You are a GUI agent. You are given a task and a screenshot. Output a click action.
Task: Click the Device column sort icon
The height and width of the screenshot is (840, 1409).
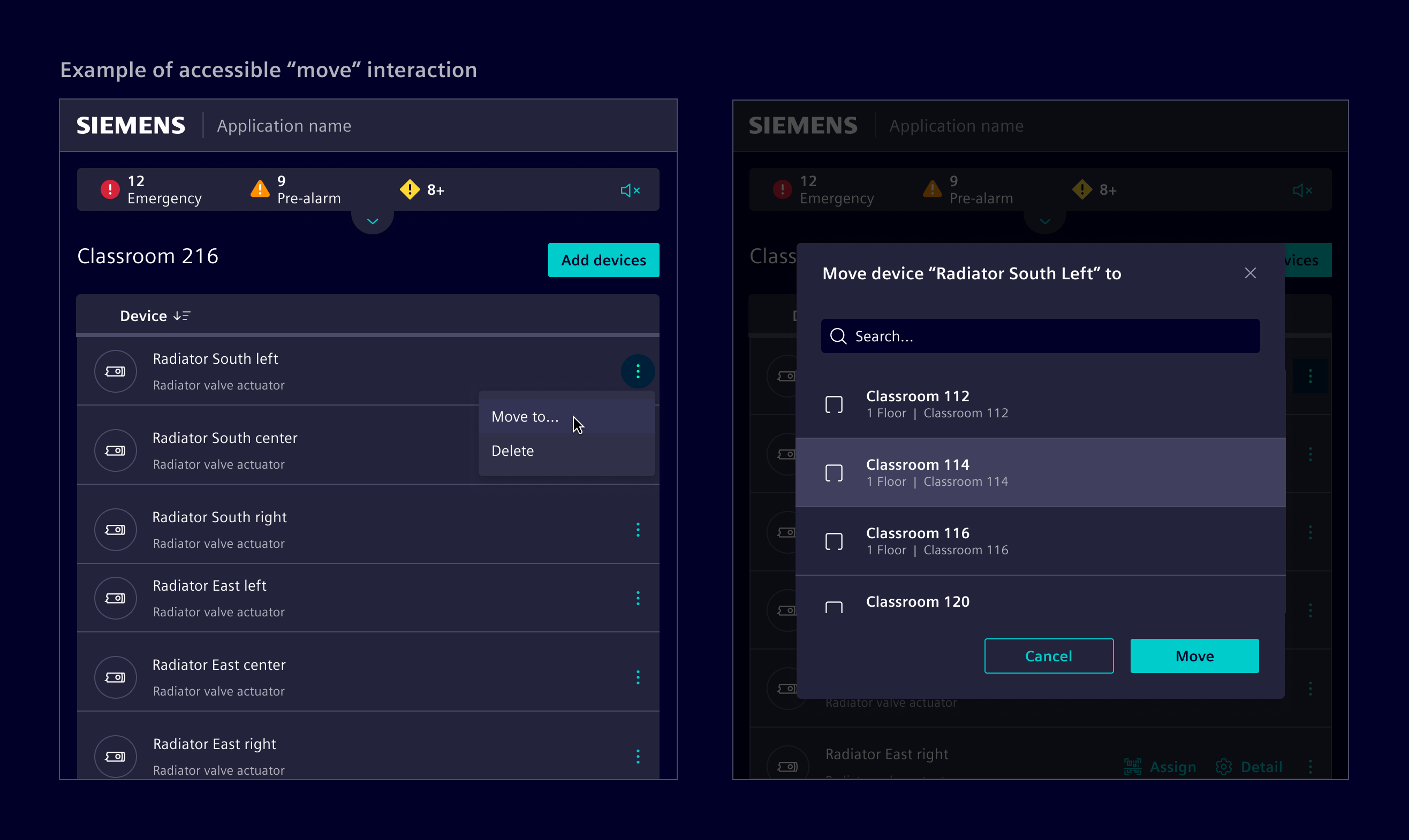(x=182, y=316)
